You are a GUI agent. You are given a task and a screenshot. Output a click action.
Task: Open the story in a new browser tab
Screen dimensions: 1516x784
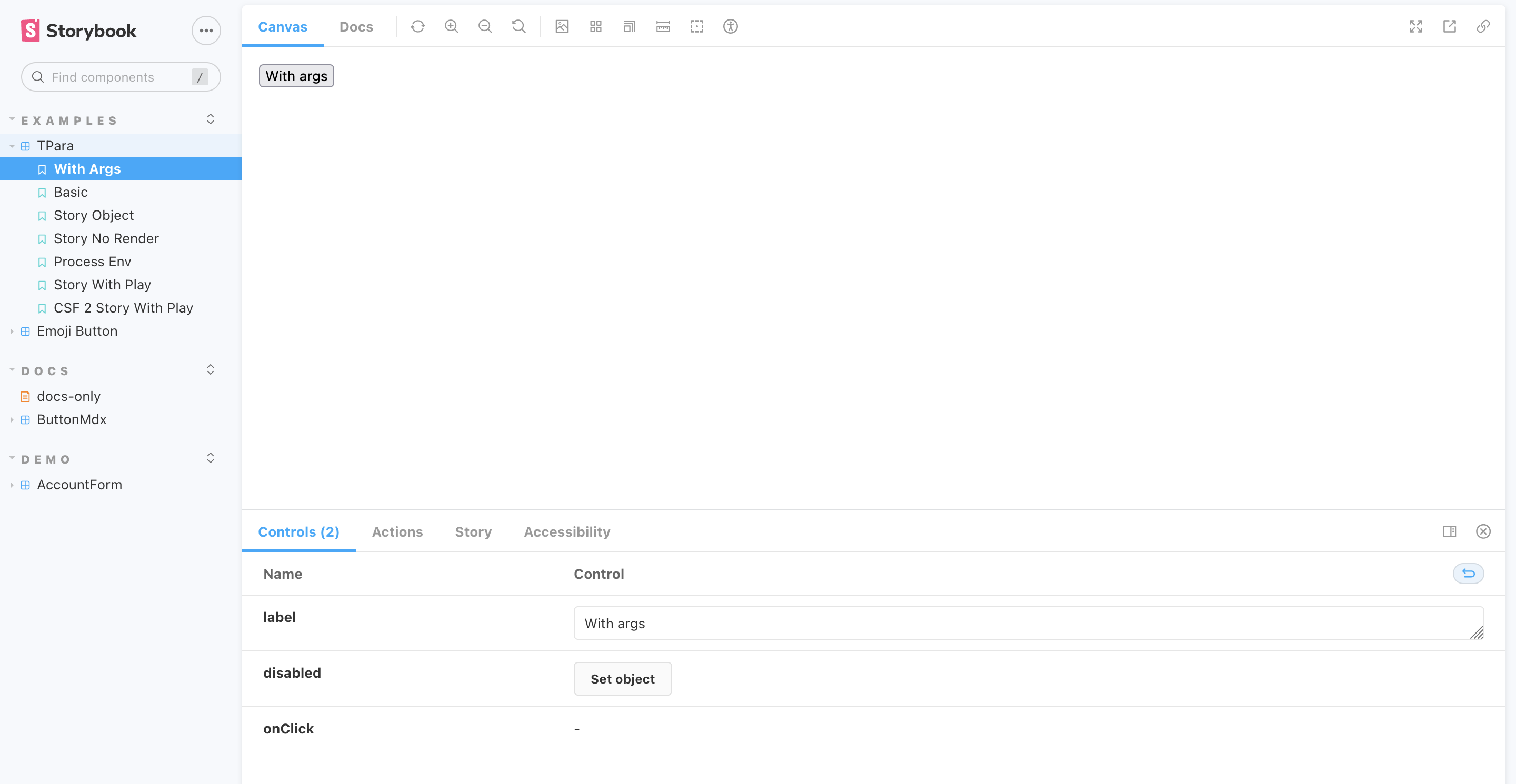[x=1450, y=26]
